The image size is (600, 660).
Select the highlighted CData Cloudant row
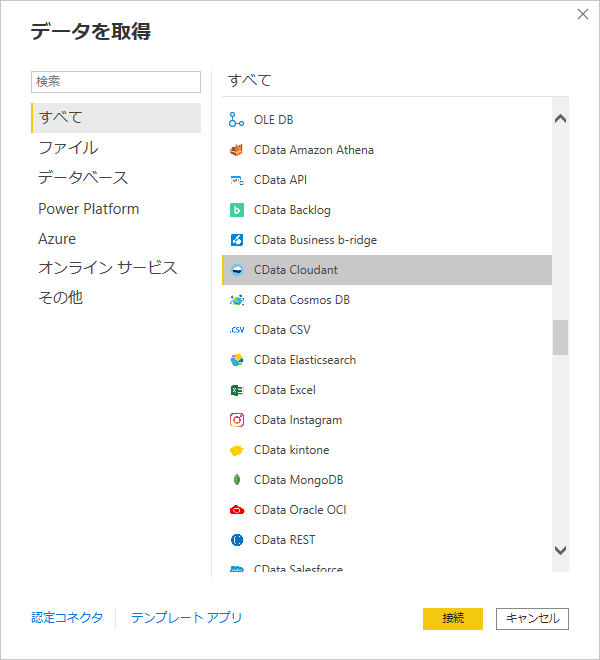(387, 270)
